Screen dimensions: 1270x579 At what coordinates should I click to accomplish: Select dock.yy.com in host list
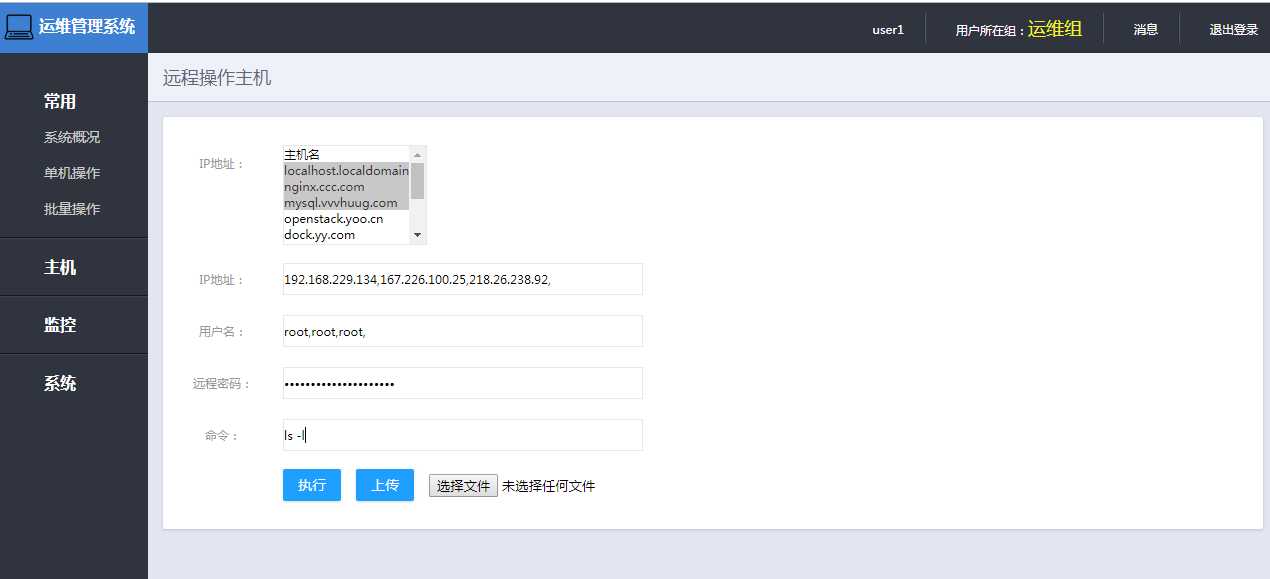[346, 235]
